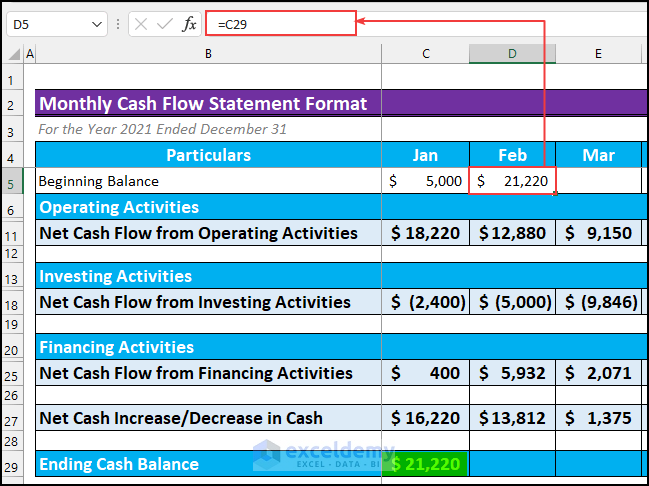
Task: Click Net Cash Increase/Decrease in Cash label
Action: pos(209,418)
